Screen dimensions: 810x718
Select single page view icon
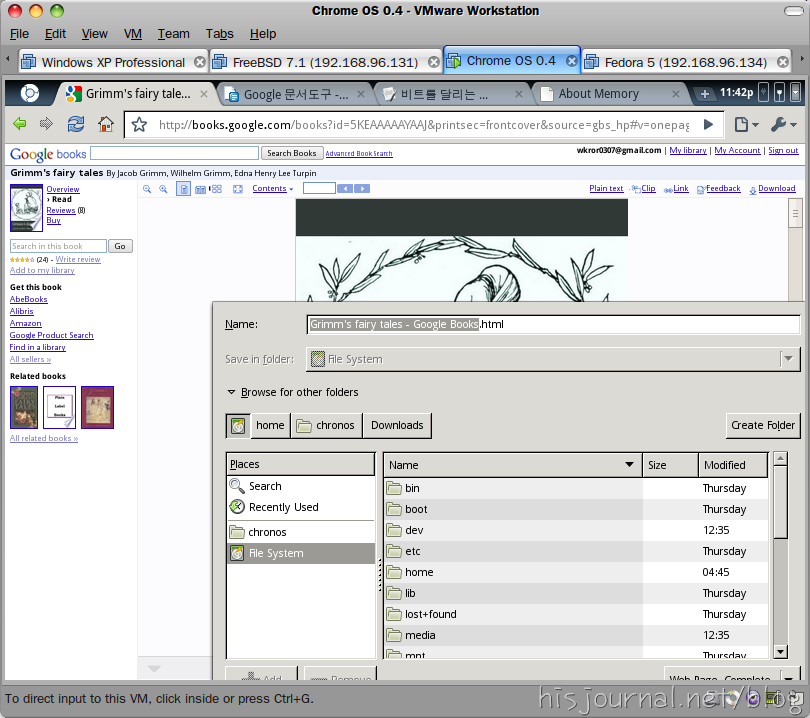(x=183, y=189)
